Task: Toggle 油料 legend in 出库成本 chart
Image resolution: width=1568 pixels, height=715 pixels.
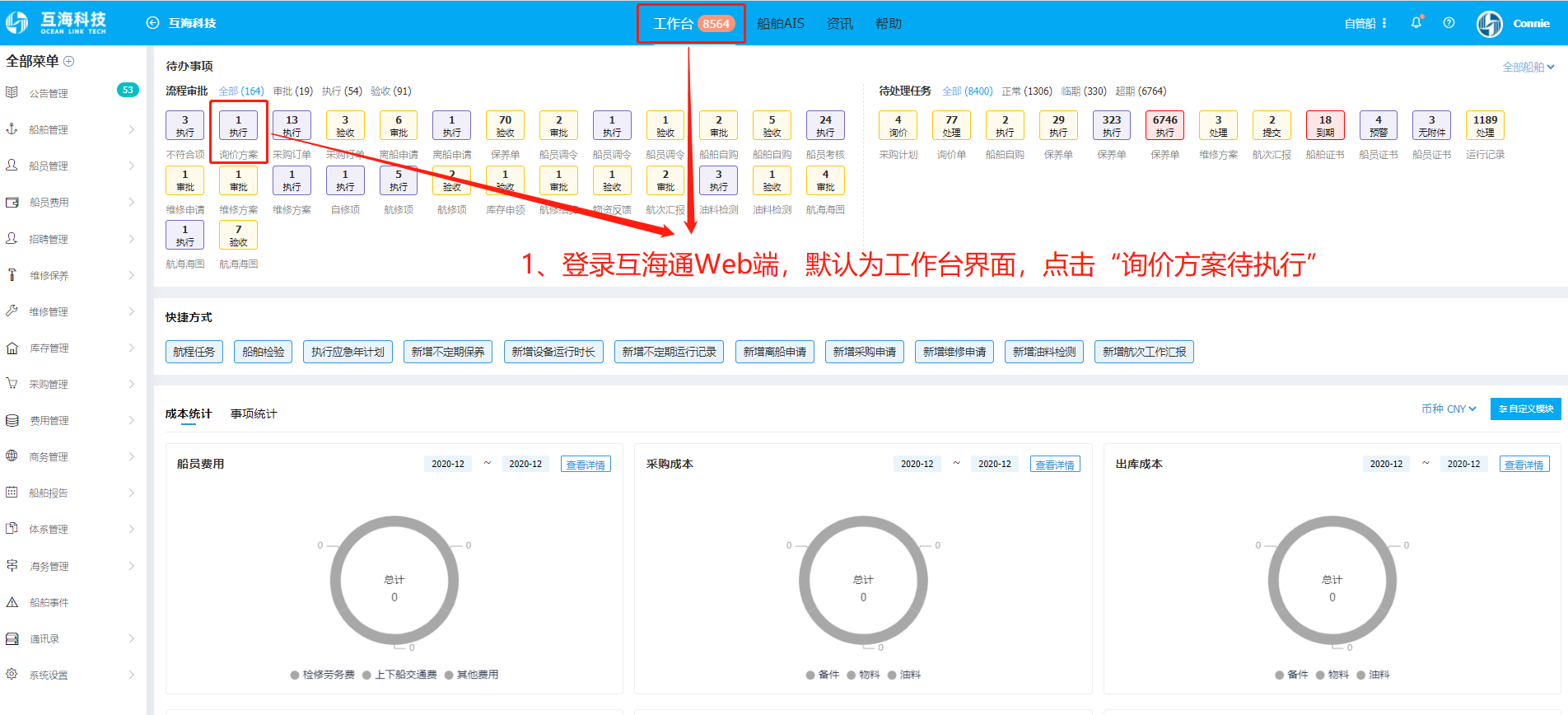Action: 1373,675
